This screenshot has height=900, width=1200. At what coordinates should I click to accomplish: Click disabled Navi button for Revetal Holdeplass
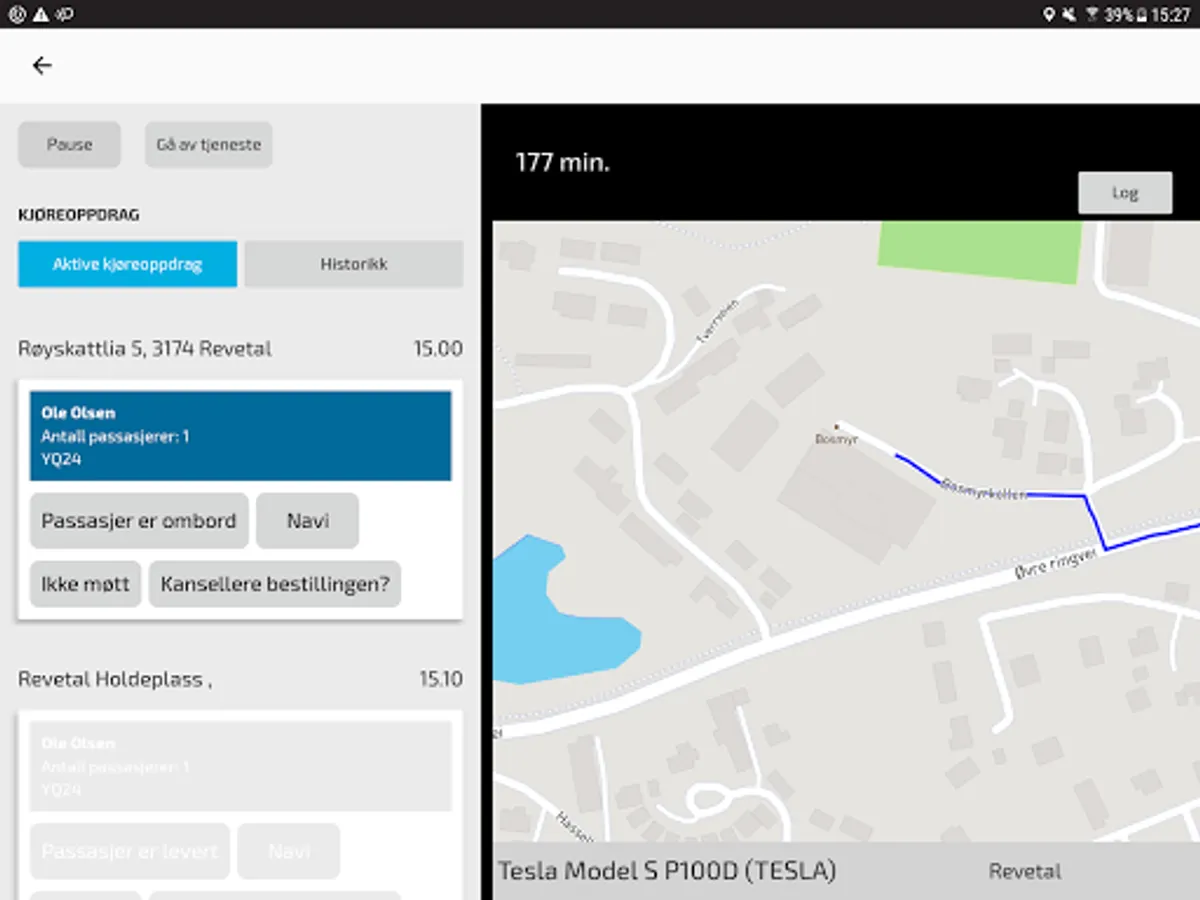pyautogui.click(x=289, y=852)
